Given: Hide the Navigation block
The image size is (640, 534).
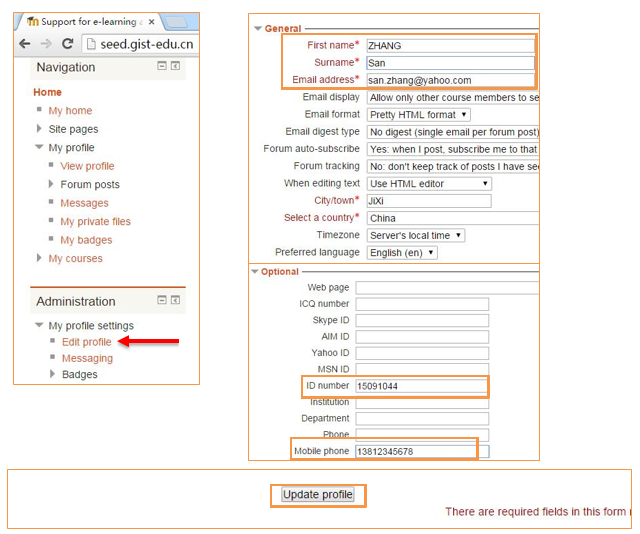Looking at the screenshot, I should pos(163,66).
